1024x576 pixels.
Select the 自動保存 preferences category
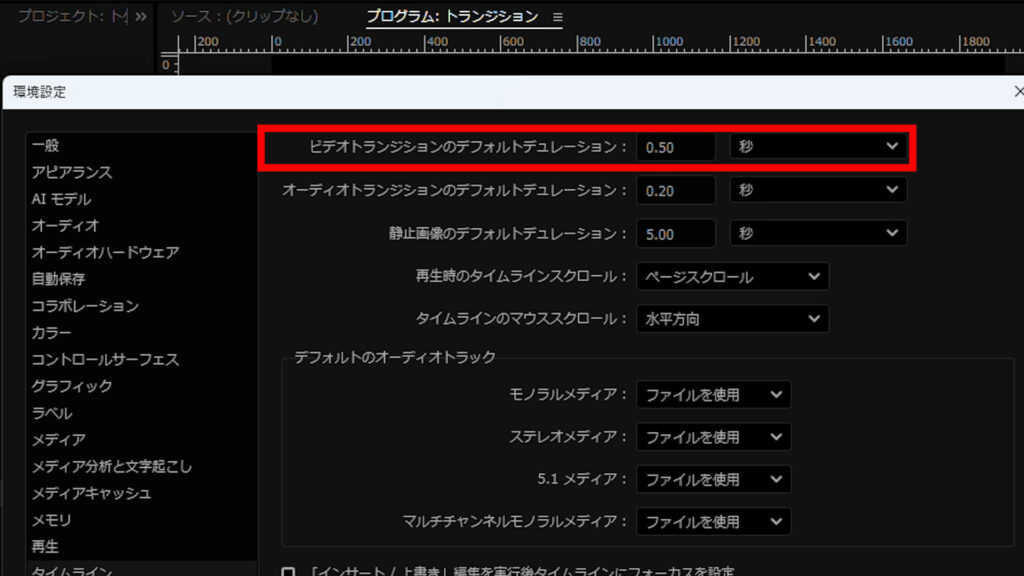point(58,279)
